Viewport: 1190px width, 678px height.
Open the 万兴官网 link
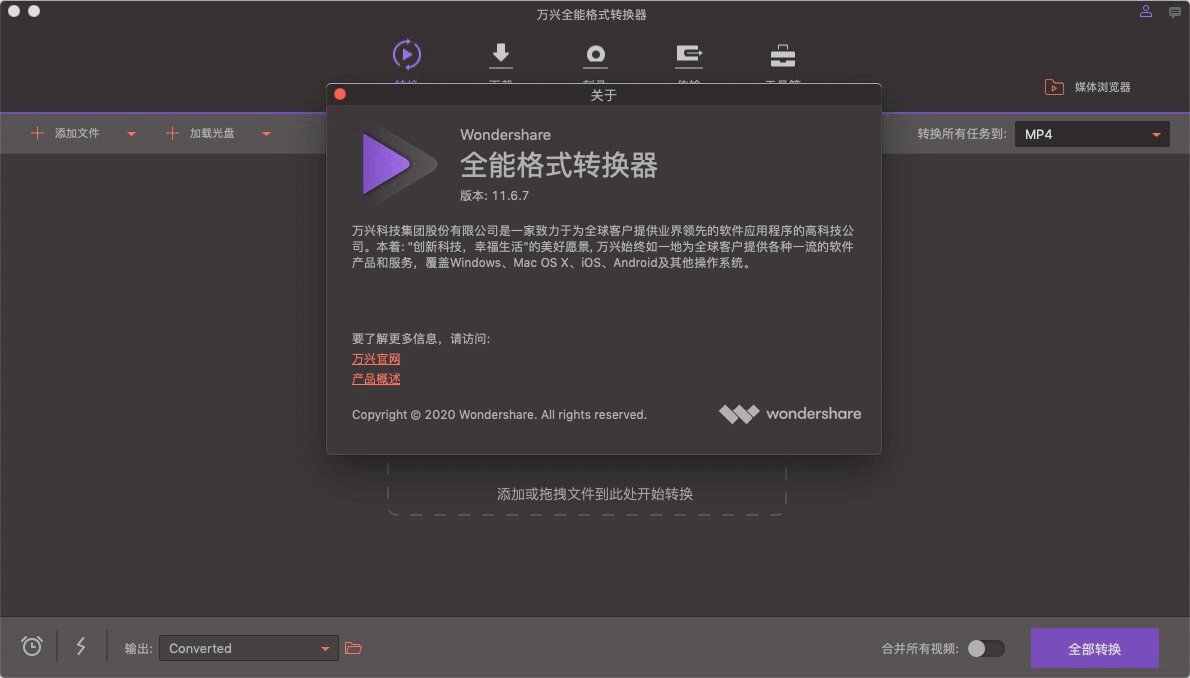point(376,358)
